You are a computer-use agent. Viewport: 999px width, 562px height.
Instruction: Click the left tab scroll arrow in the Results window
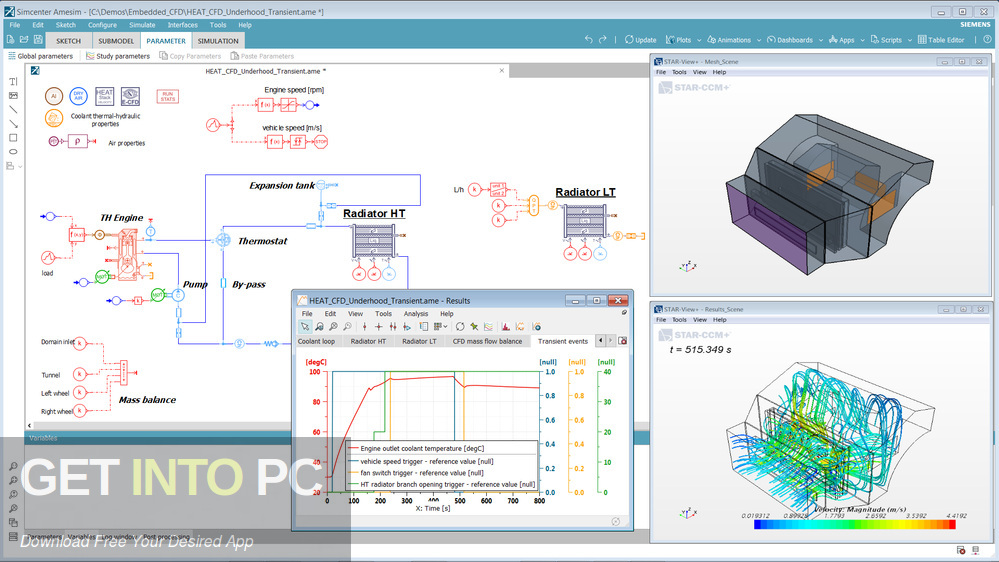600,341
